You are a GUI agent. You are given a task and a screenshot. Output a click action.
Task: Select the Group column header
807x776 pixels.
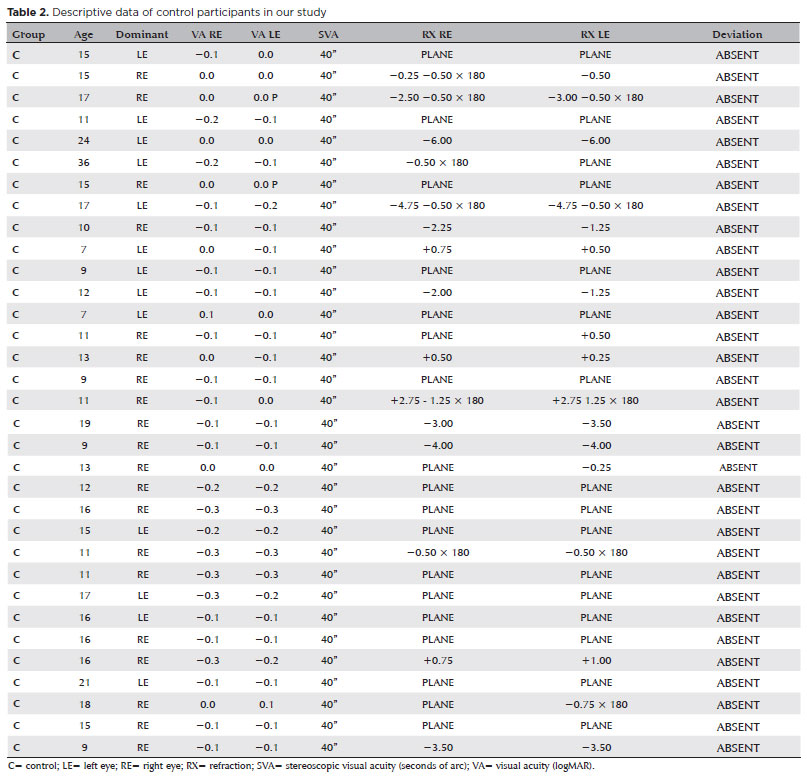click(28, 34)
